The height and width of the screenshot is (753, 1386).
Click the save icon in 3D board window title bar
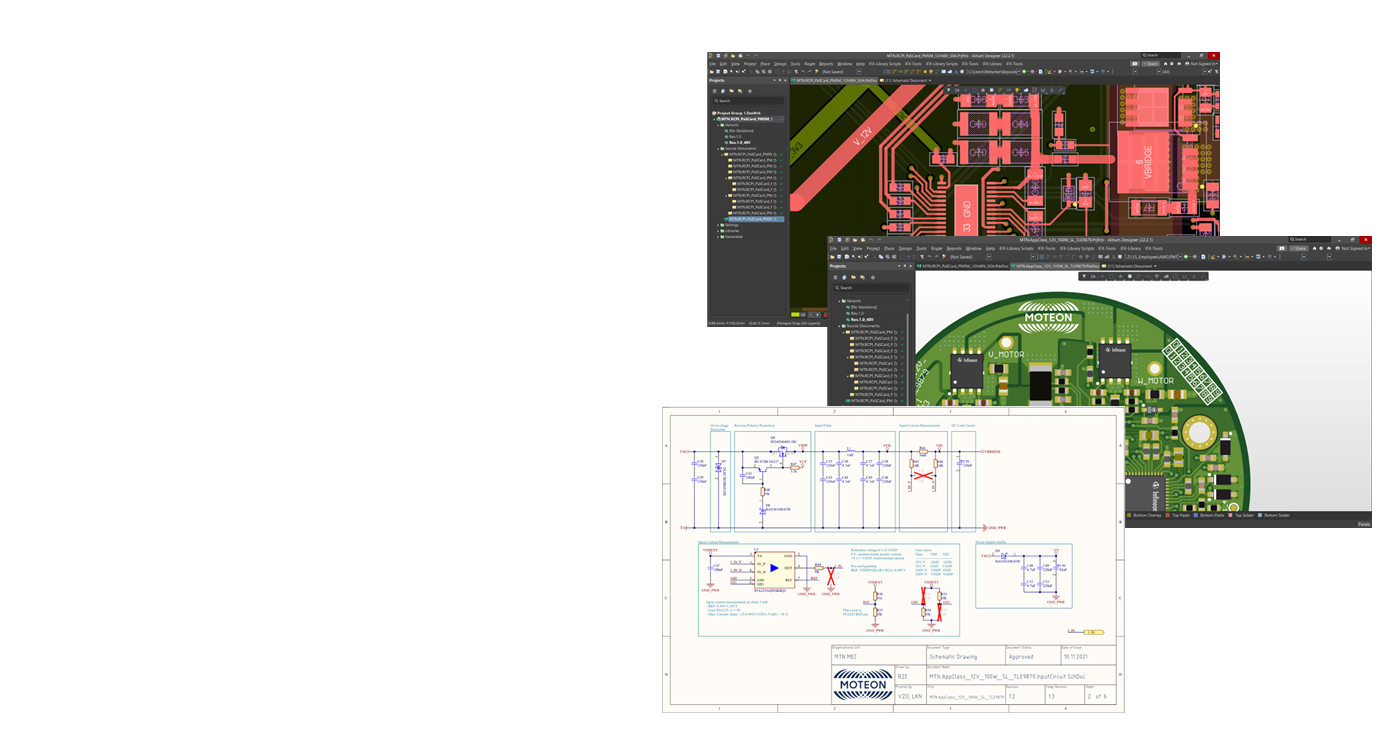click(x=839, y=240)
